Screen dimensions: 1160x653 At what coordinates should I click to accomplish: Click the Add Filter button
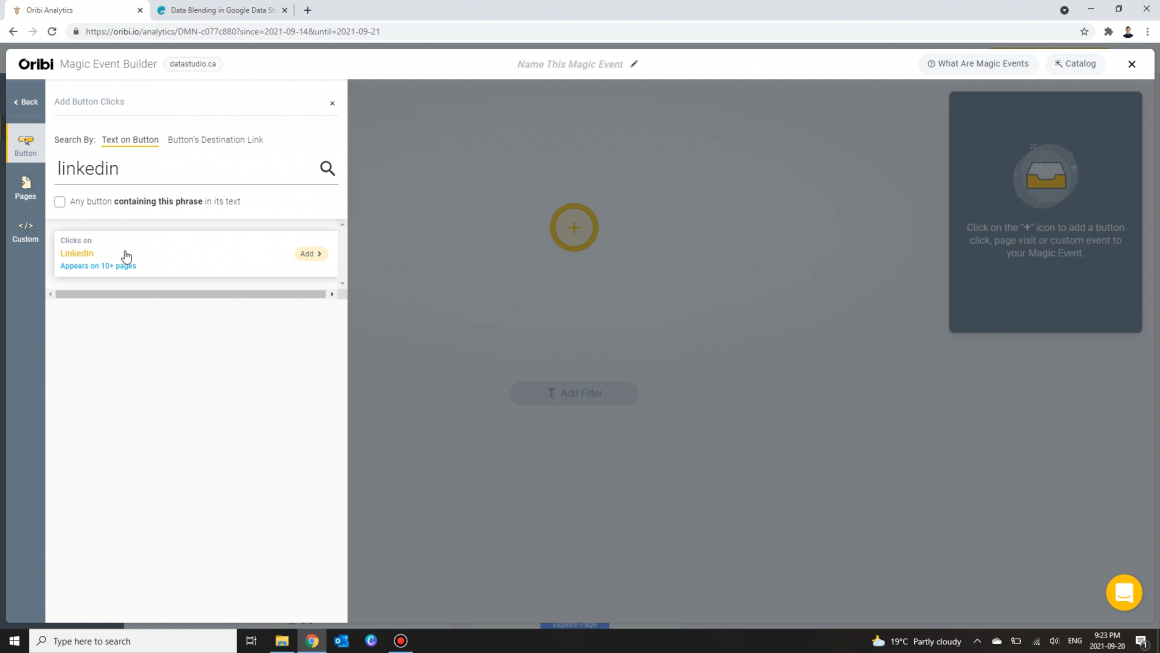[573, 393]
